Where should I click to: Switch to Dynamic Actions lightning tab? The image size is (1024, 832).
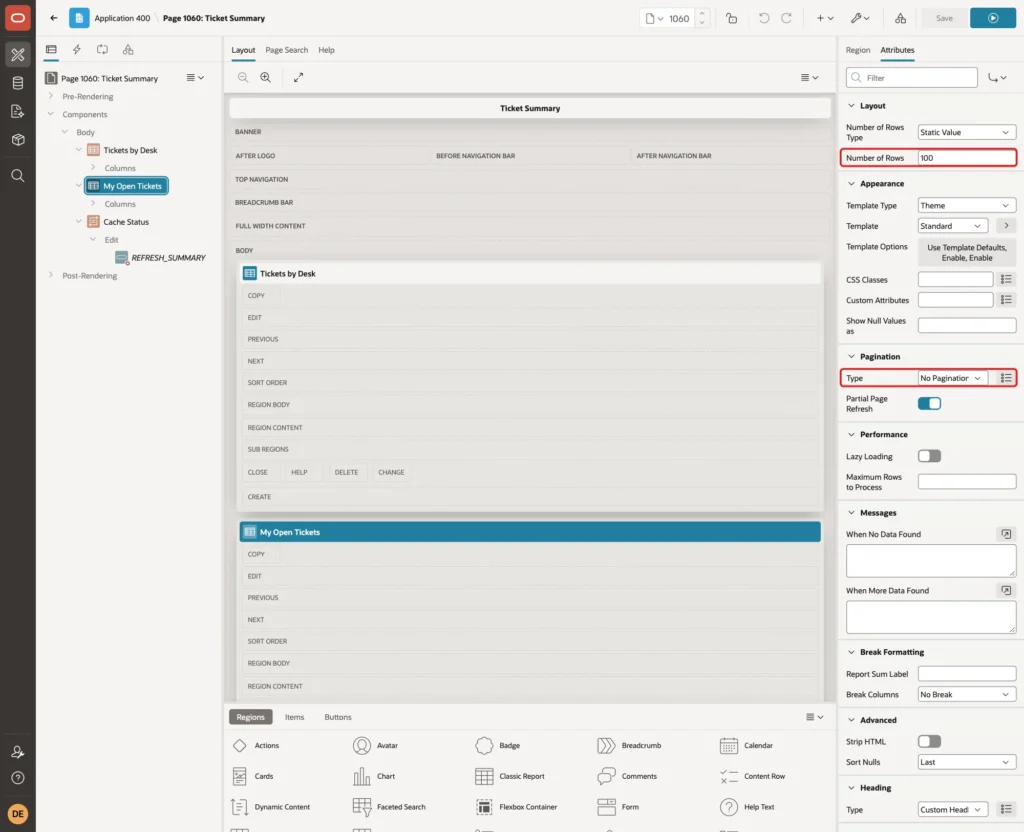[x=76, y=50]
